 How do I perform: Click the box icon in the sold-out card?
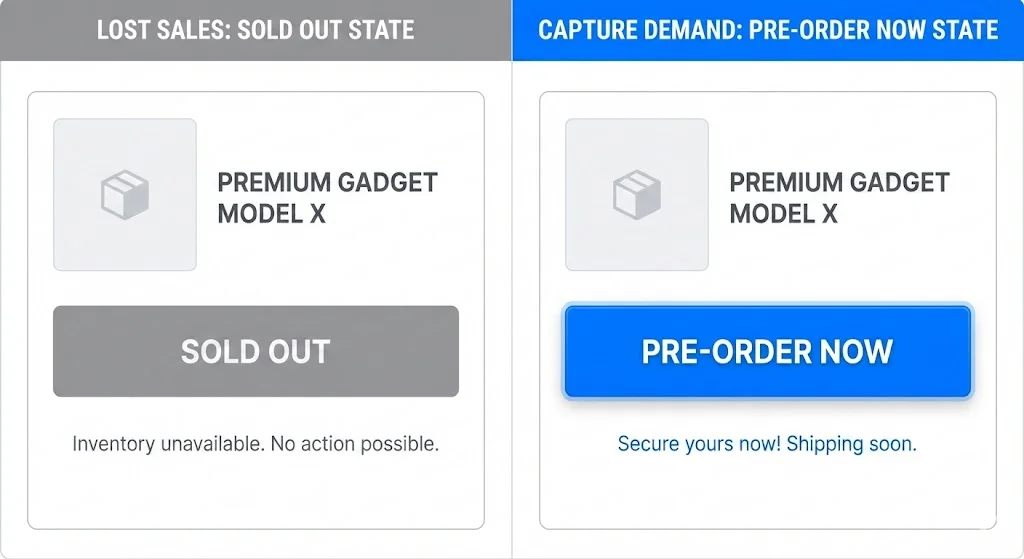(125, 194)
